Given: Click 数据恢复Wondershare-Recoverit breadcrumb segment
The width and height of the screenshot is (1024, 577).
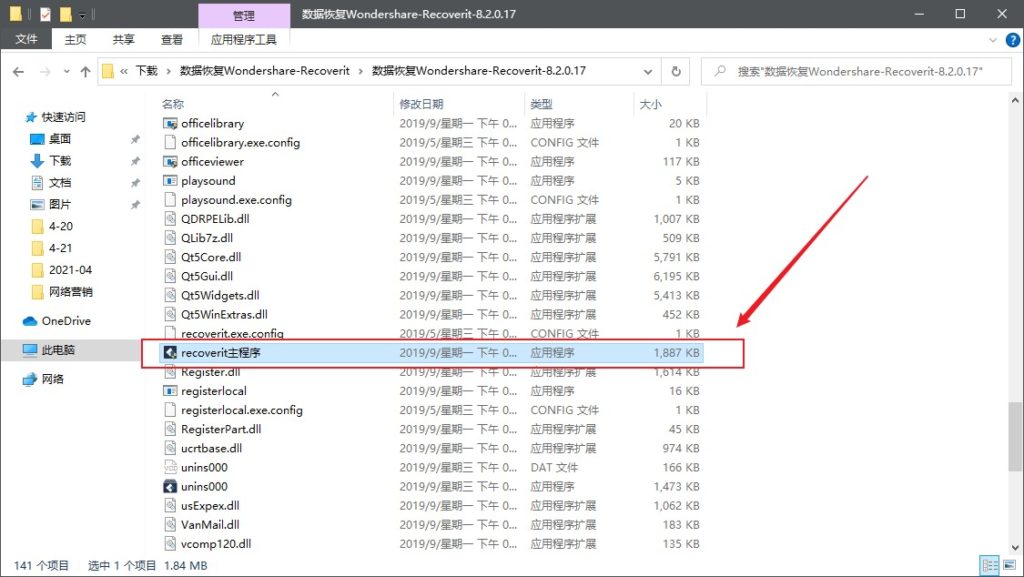Looking at the screenshot, I should [x=264, y=71].
